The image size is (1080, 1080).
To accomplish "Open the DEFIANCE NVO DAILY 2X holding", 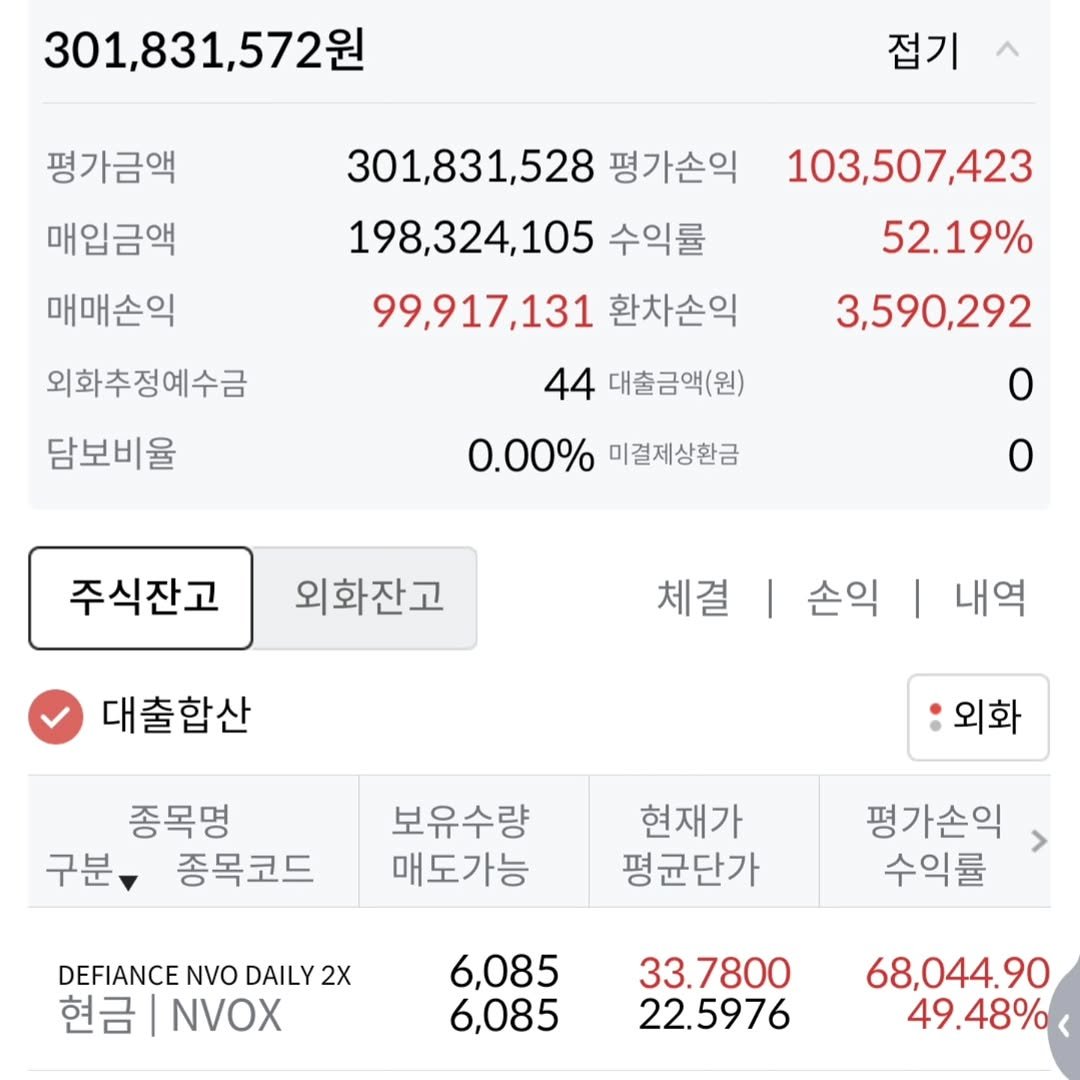I will (x=204, y=975).
